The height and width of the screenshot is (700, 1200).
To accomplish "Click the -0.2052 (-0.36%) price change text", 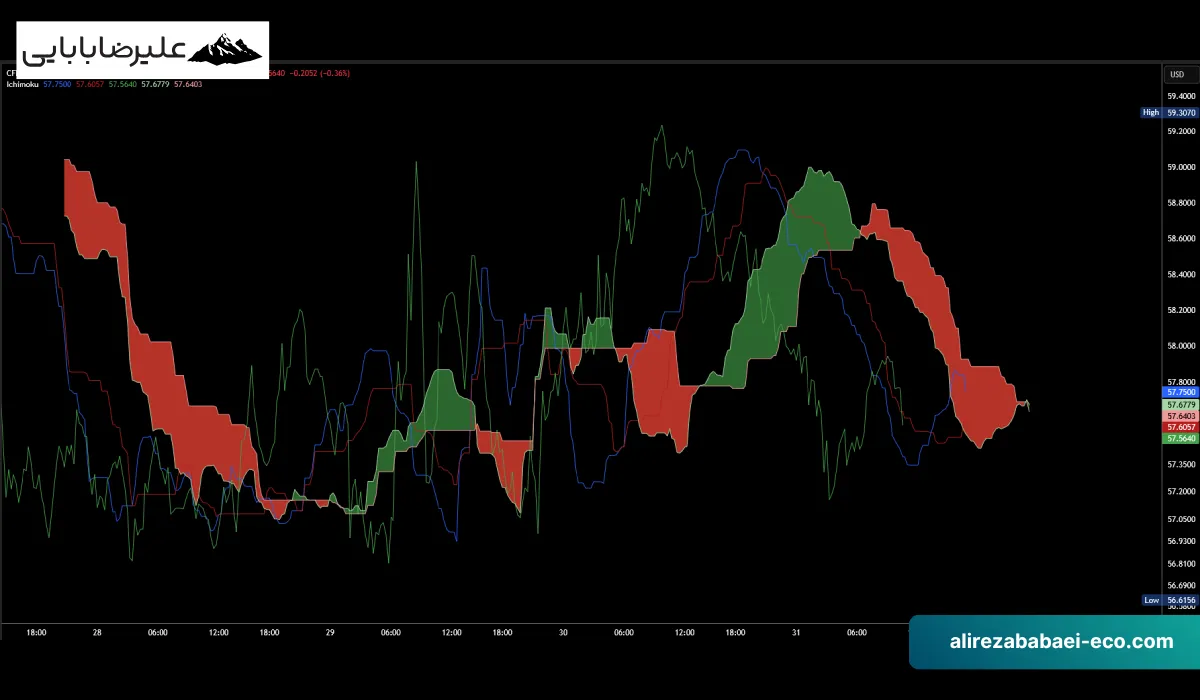I will 320,73.
